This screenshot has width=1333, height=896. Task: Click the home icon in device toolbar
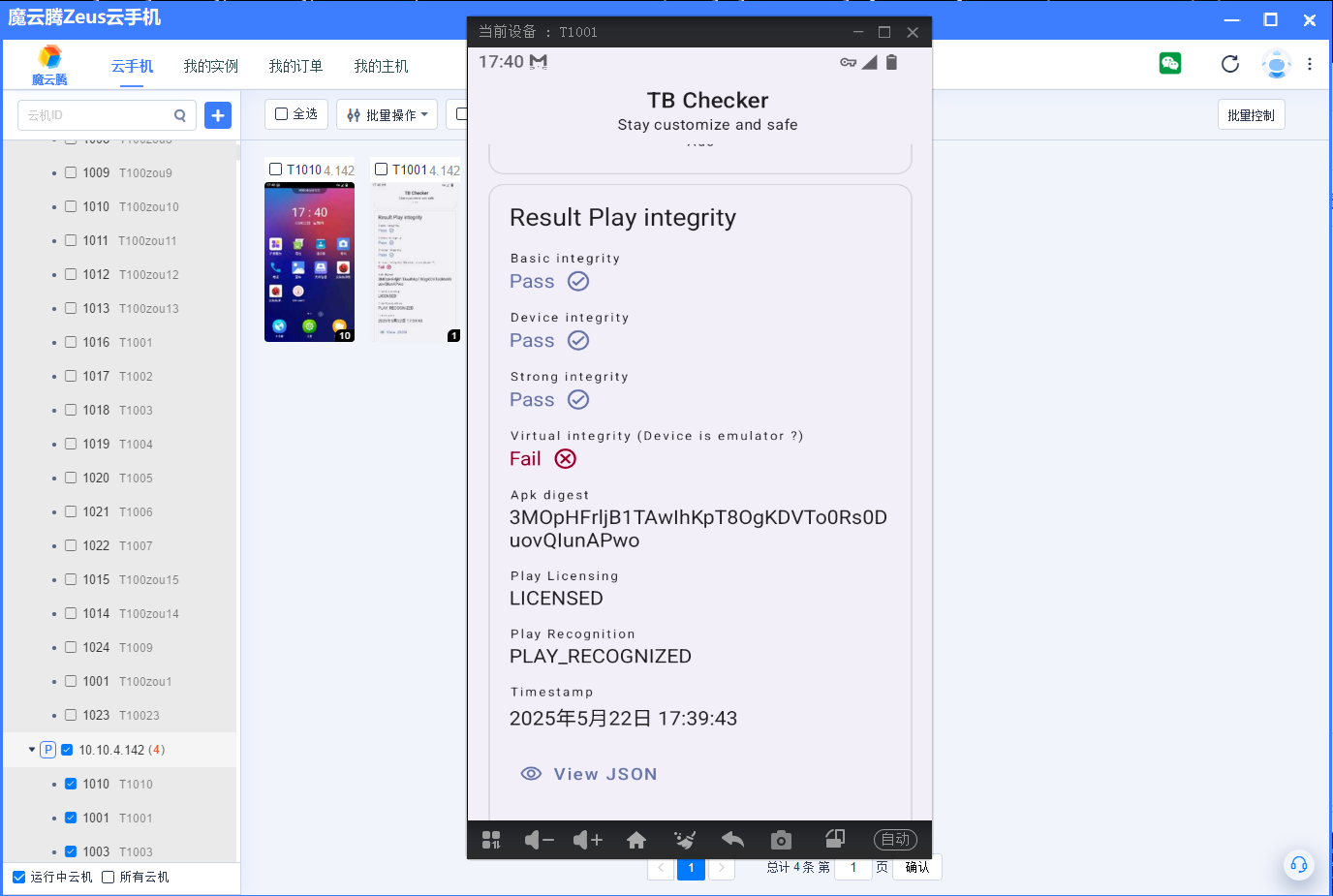click(636, 840)
